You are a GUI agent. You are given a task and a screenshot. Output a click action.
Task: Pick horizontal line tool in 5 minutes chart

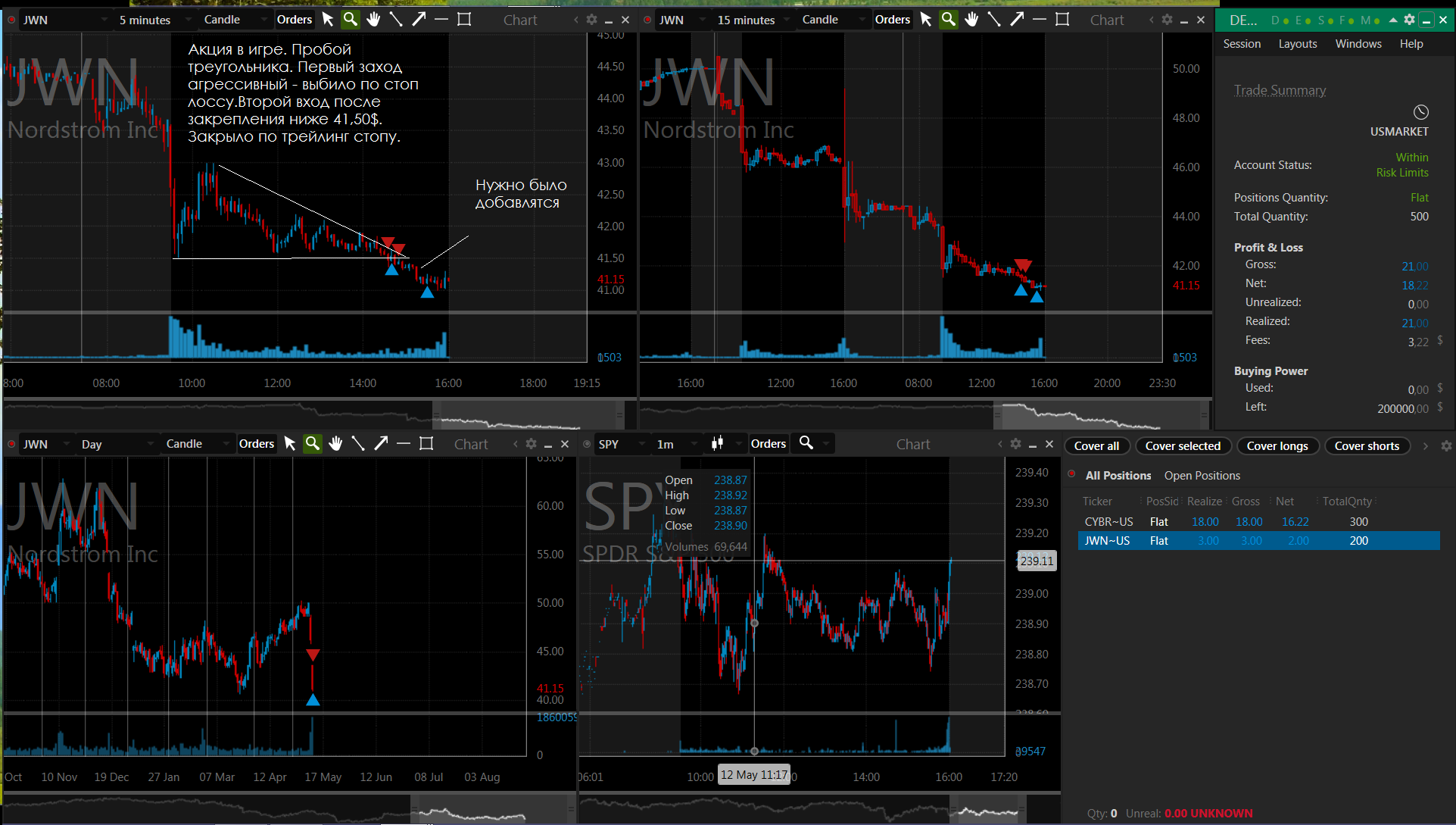441,20
